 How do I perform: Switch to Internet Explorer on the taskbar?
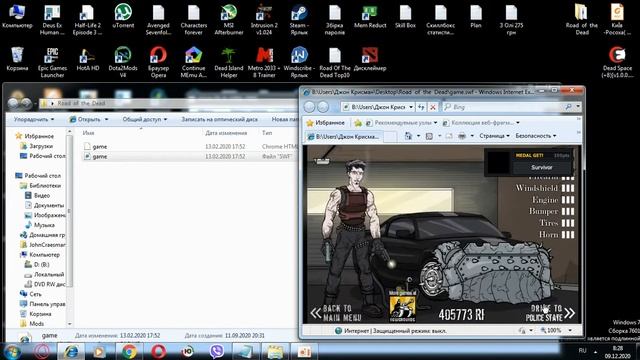pyautogui.click(x=71, y=351)
